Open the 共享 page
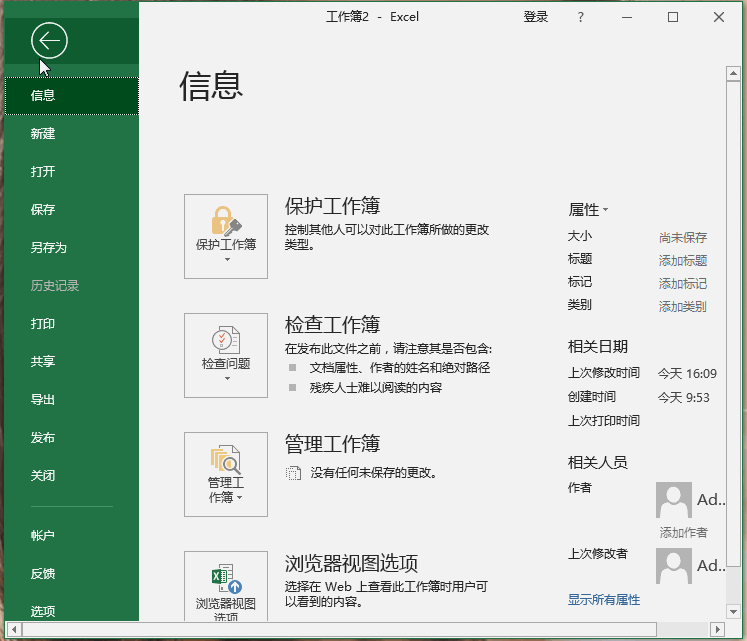Screen dimensions: 747x641 coord(71,362)
